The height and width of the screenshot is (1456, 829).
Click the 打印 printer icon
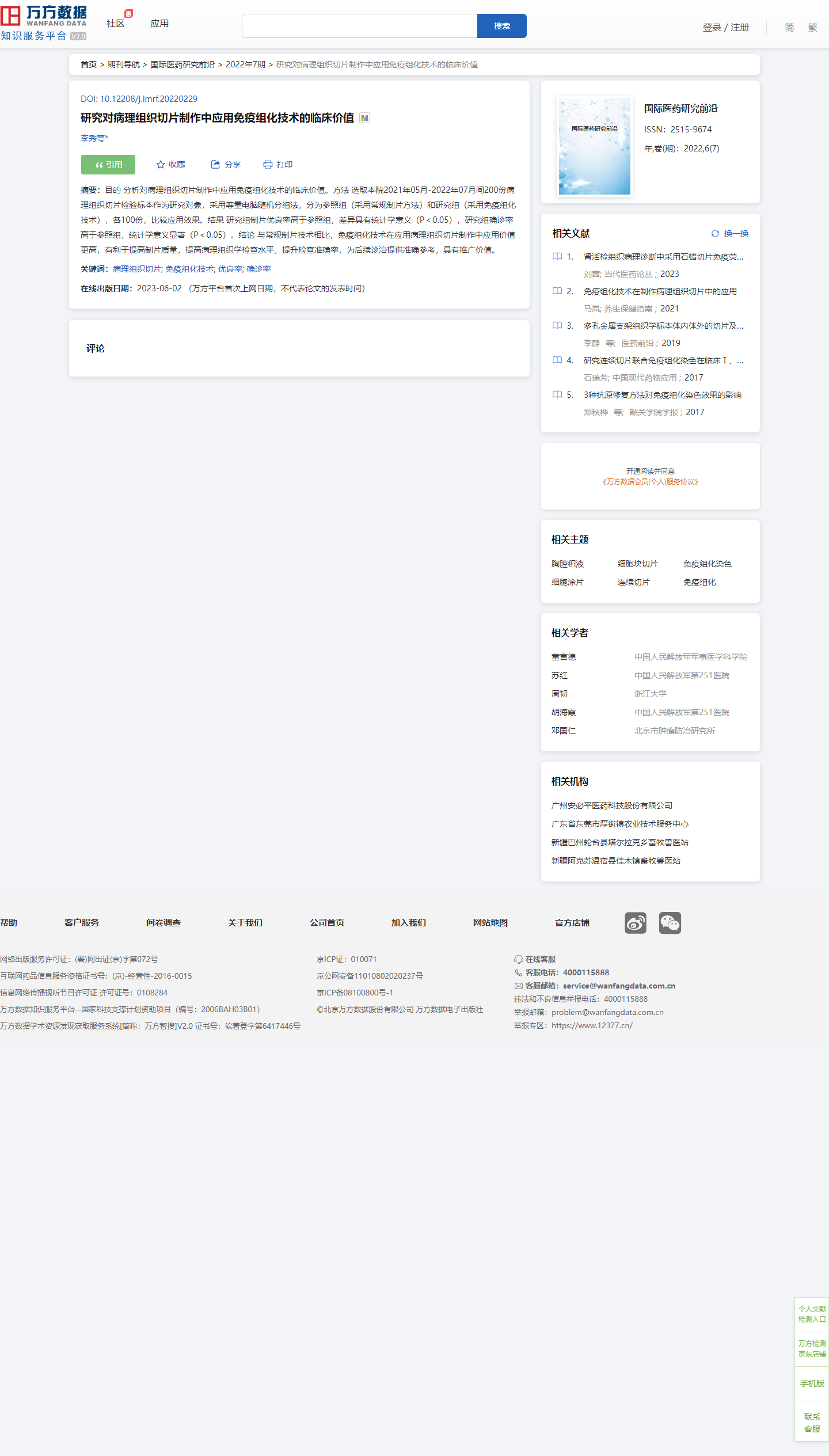pyautogui.click(x=268, y=165)
